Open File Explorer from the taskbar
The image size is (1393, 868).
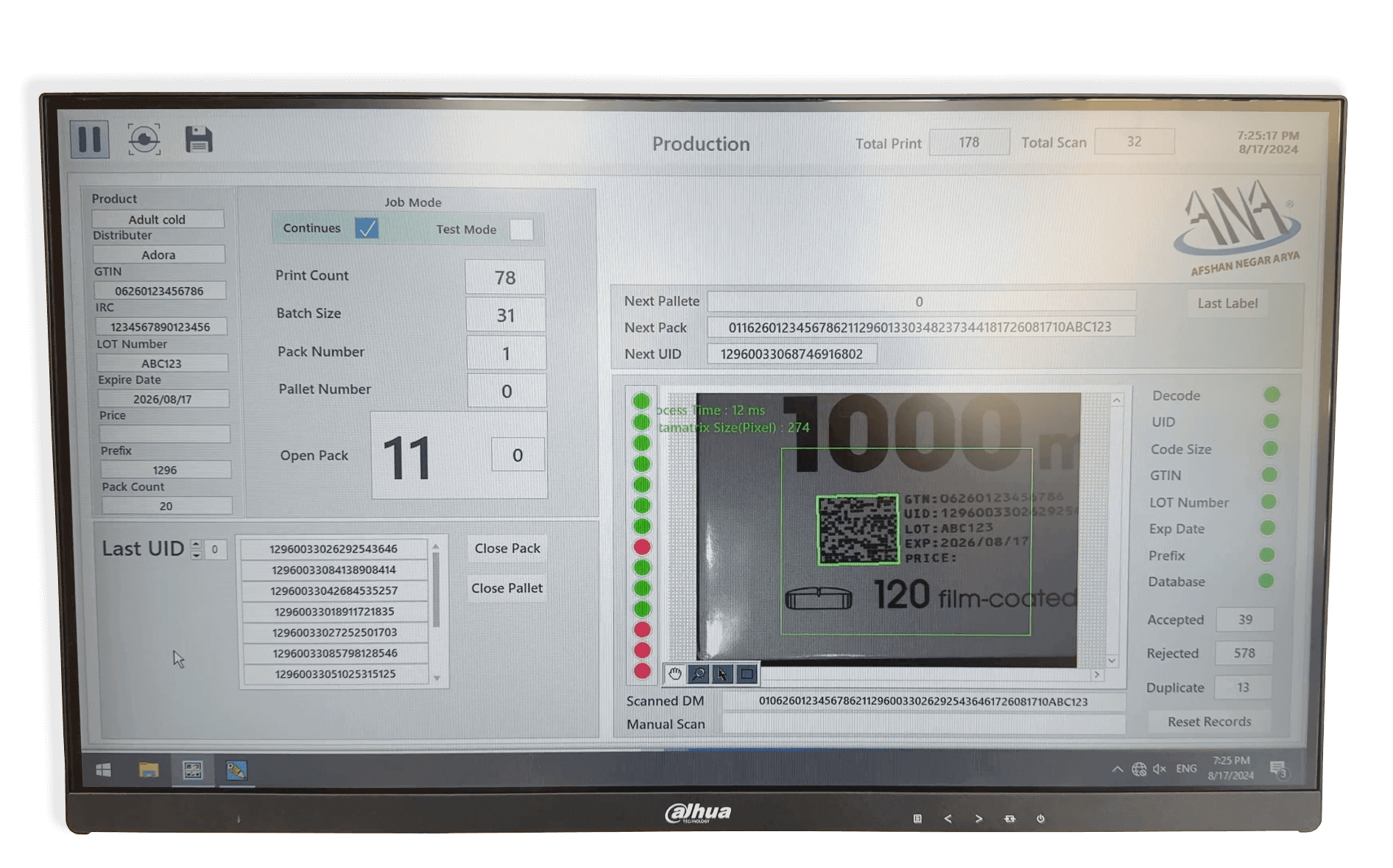click(149, 770)
